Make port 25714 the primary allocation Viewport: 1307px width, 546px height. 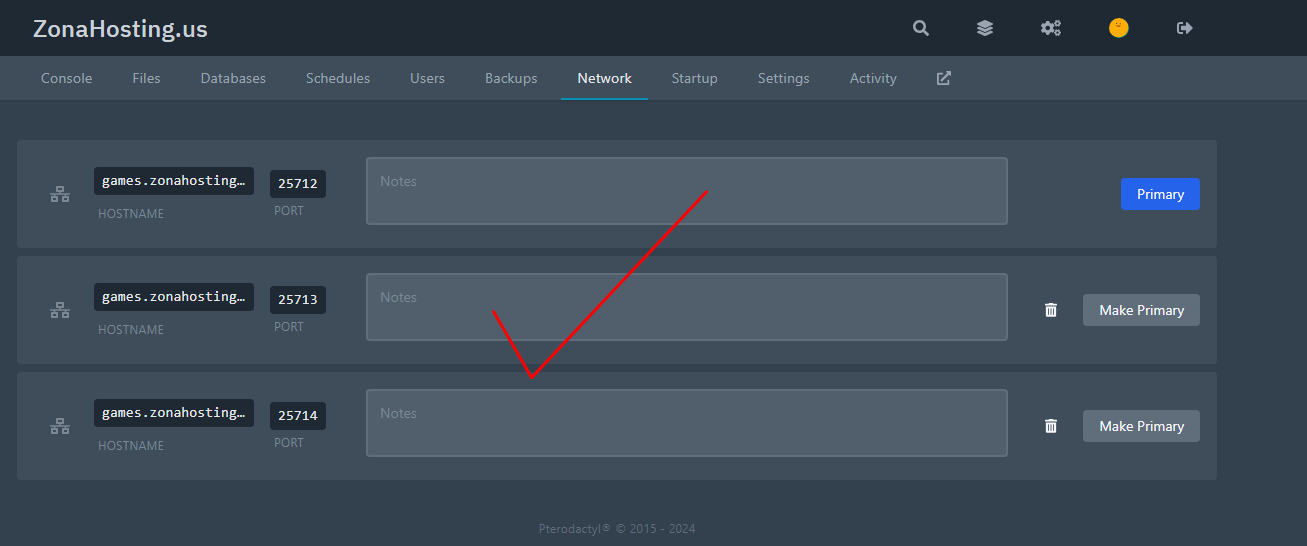pyautogui.click(x=1141, y=426)
